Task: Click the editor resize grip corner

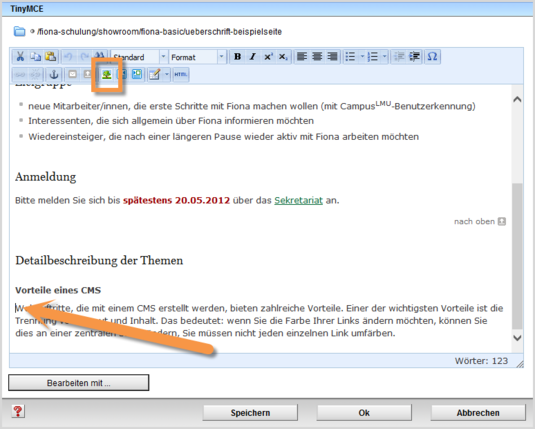Action: [520, 364]
